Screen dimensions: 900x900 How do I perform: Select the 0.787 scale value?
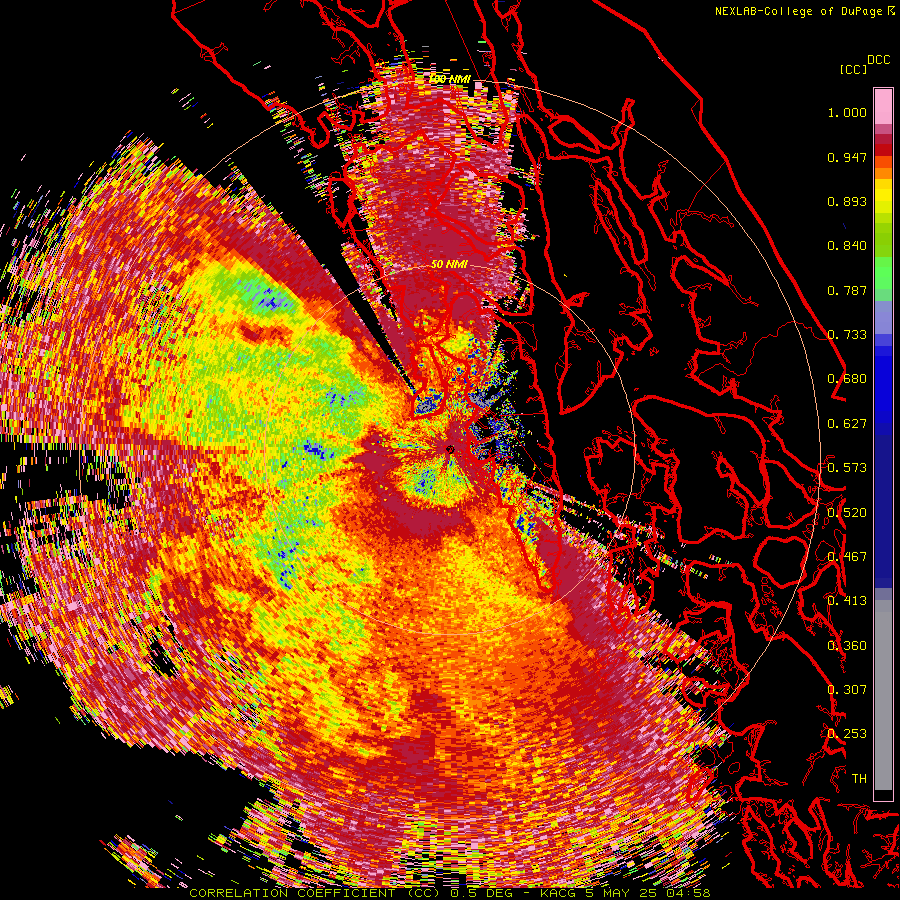847,290
